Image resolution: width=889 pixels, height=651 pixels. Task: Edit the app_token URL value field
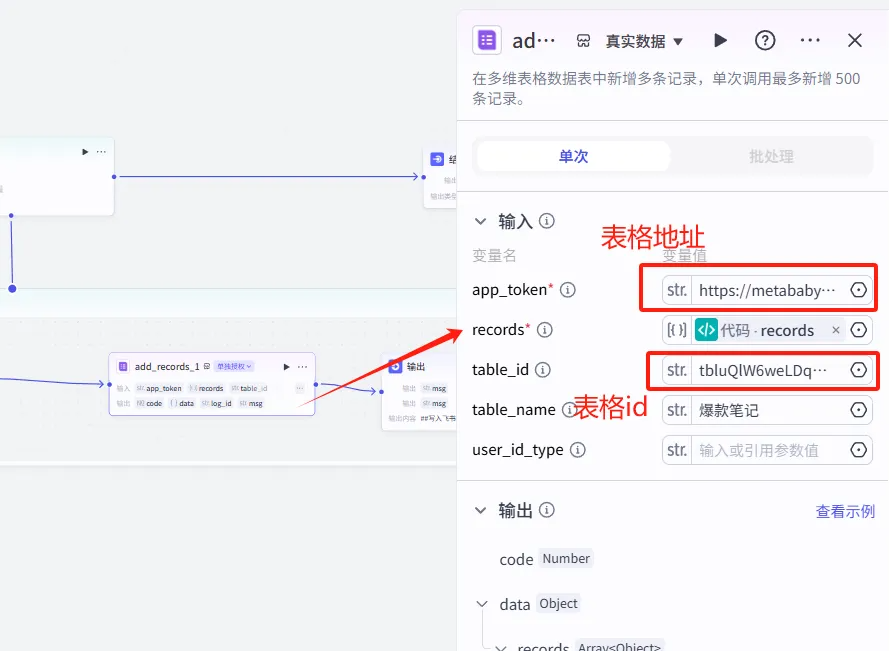(768, 290)
